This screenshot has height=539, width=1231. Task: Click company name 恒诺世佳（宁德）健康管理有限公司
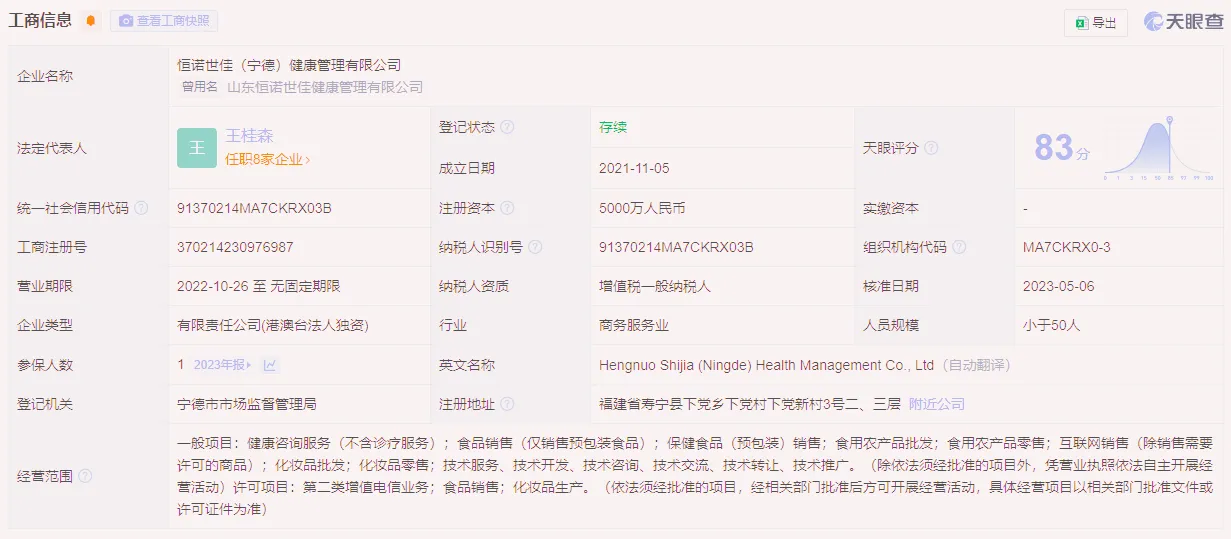[x=289, y=65]
